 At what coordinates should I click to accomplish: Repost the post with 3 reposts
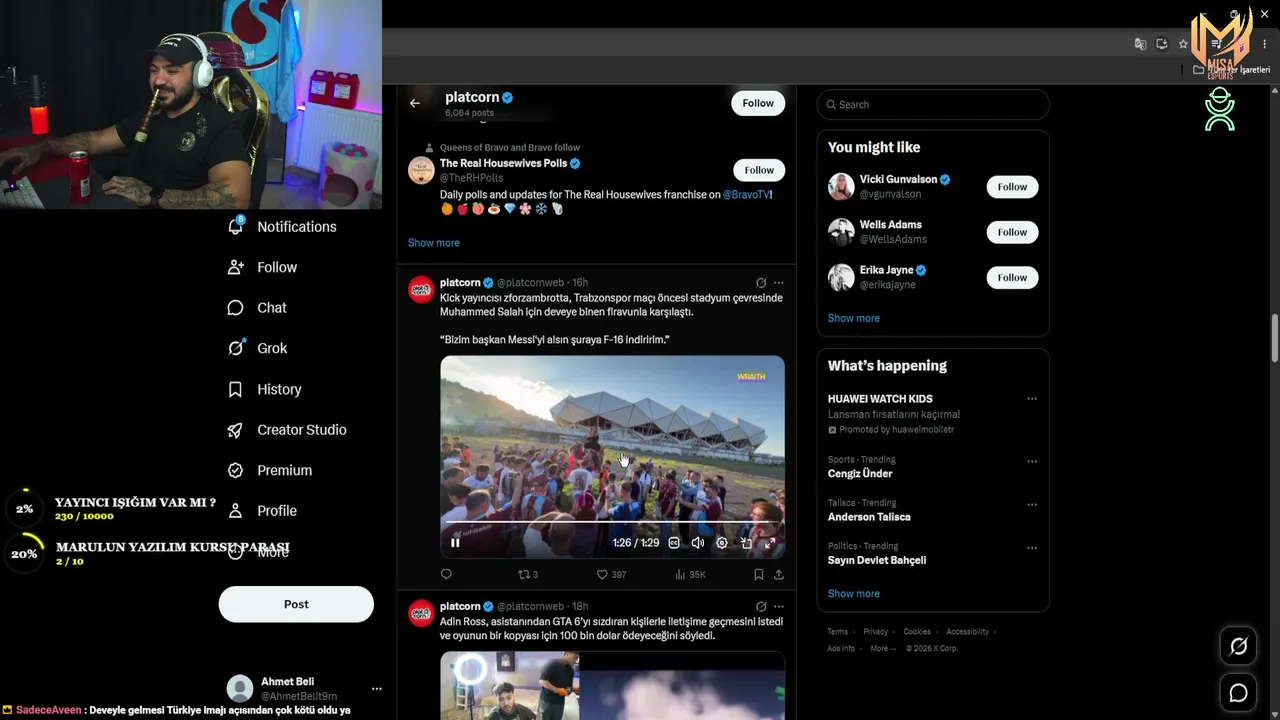527,574
